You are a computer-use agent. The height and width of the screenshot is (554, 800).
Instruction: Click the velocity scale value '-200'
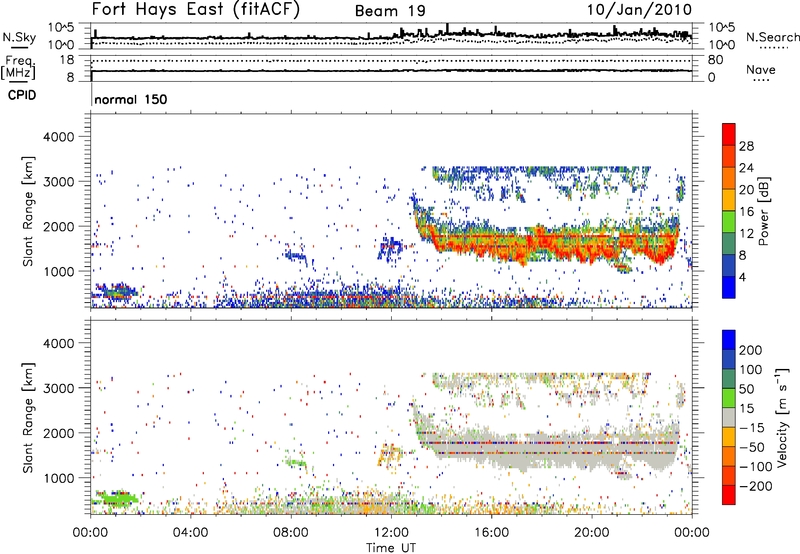755,486
